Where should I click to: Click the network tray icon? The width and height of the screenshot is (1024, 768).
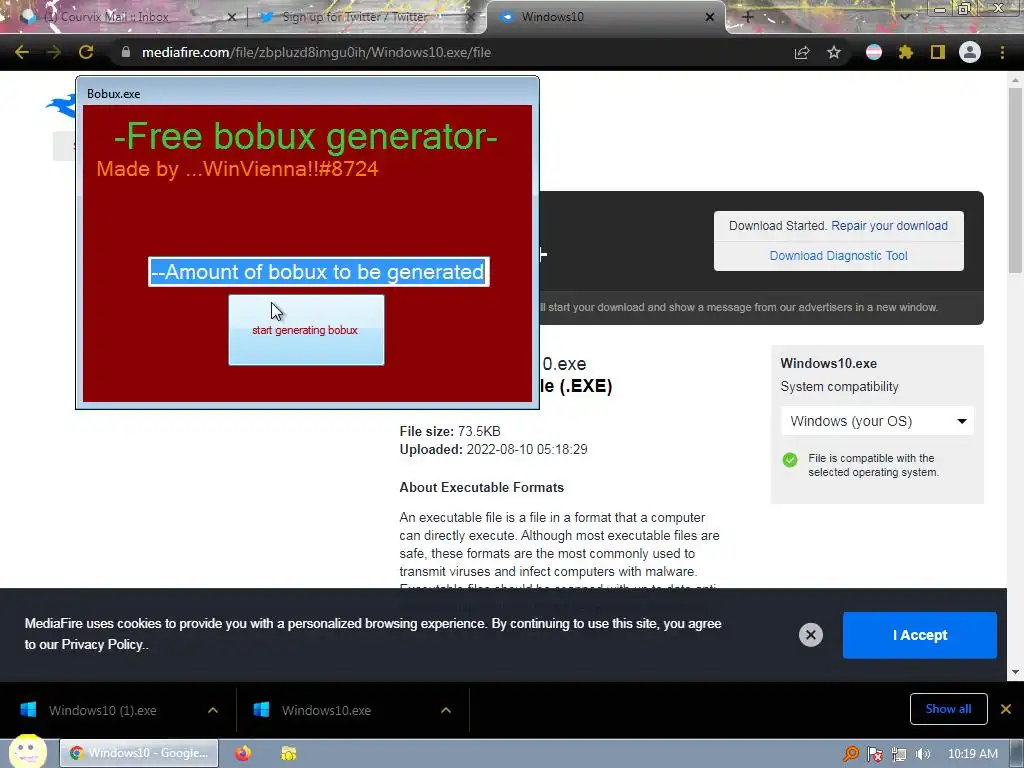[x=899, y=754]
